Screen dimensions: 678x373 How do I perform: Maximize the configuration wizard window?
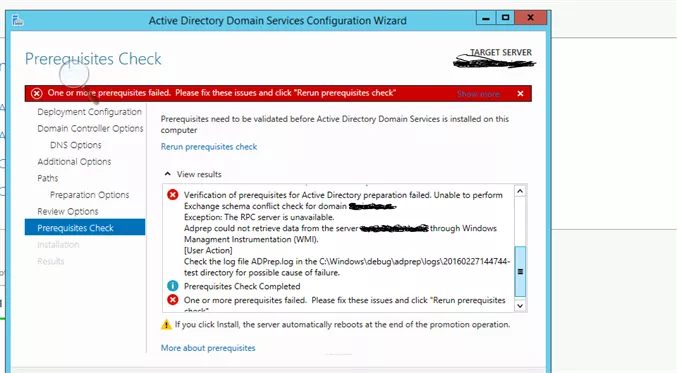point(505,18)
